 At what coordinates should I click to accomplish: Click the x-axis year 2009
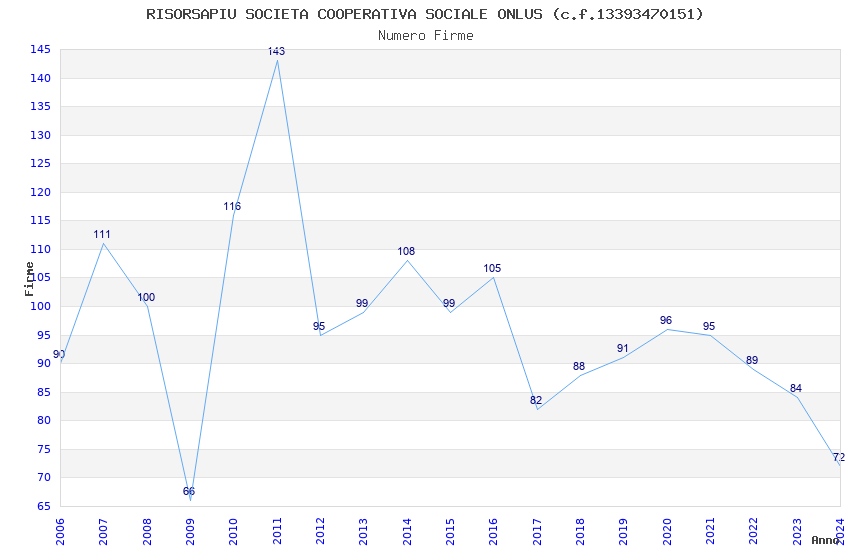(x=190, y=532)
